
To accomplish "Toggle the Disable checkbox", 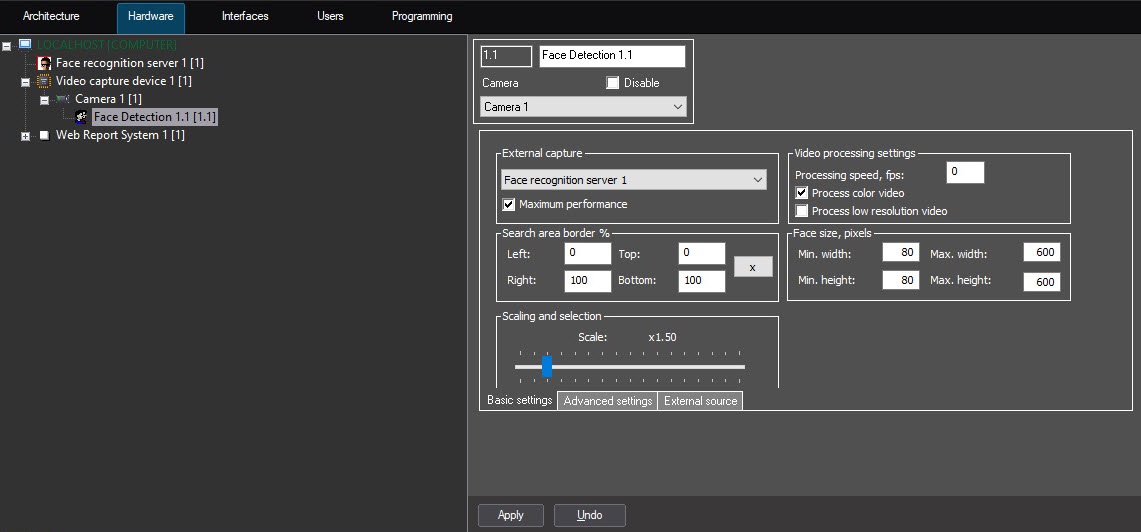I will coord(613,83).
